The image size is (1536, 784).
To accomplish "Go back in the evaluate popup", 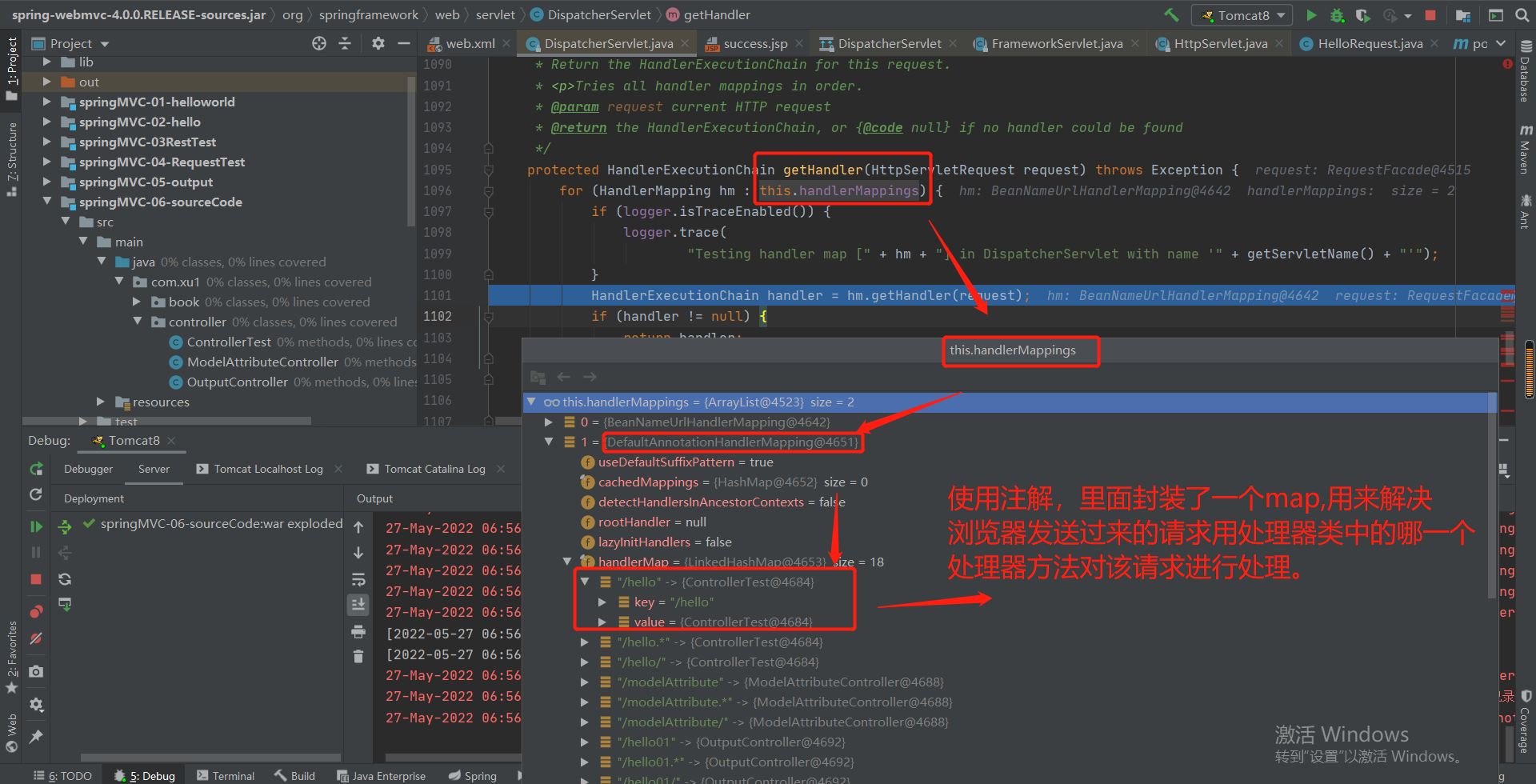I will click(563, 377).
